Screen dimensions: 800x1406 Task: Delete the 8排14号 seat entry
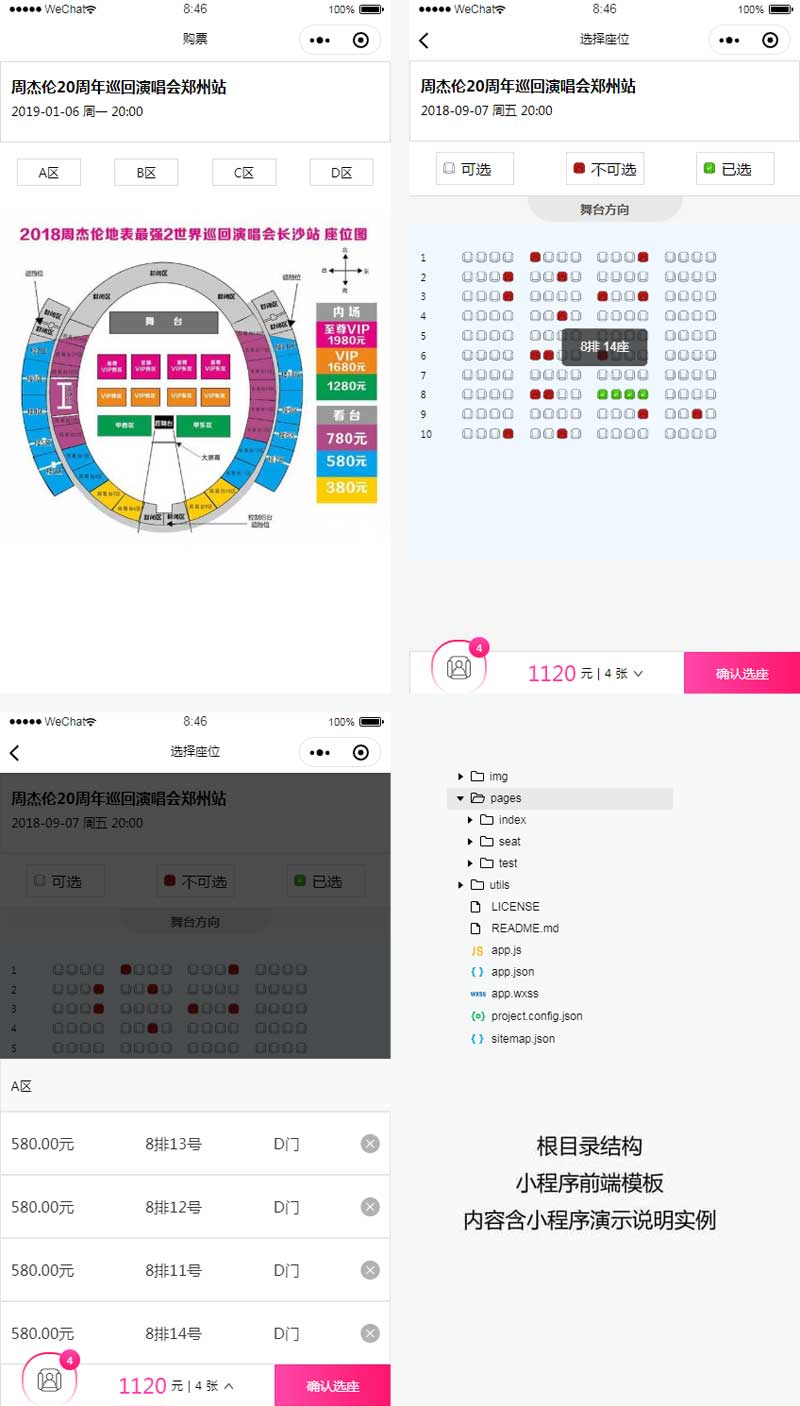pos(370,1333)
